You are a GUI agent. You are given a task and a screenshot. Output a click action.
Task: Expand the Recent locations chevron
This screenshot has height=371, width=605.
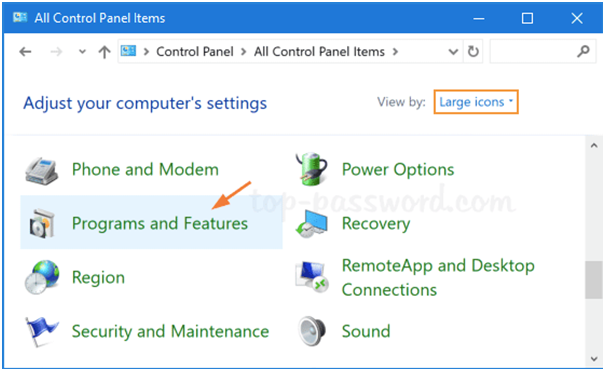click(82, 51)
